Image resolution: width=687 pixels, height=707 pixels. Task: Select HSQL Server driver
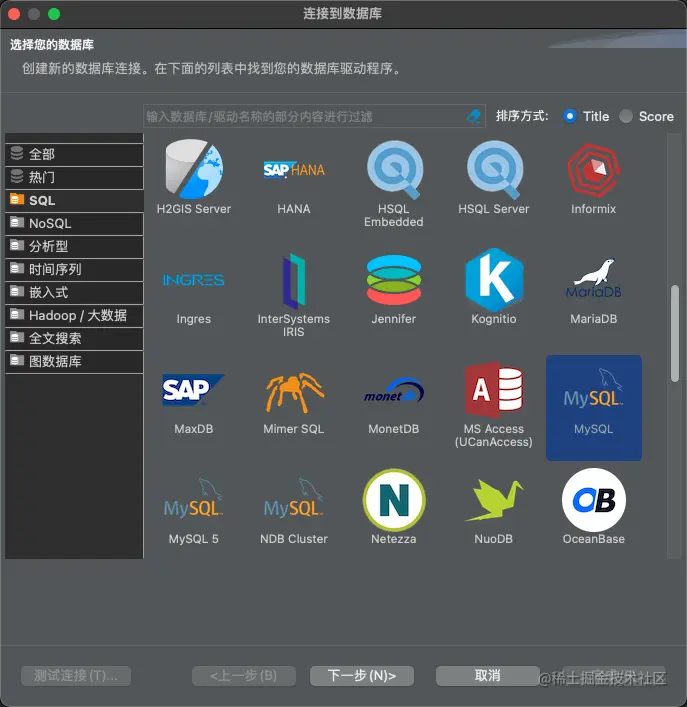pyautogui.click(x=494, y=170)
